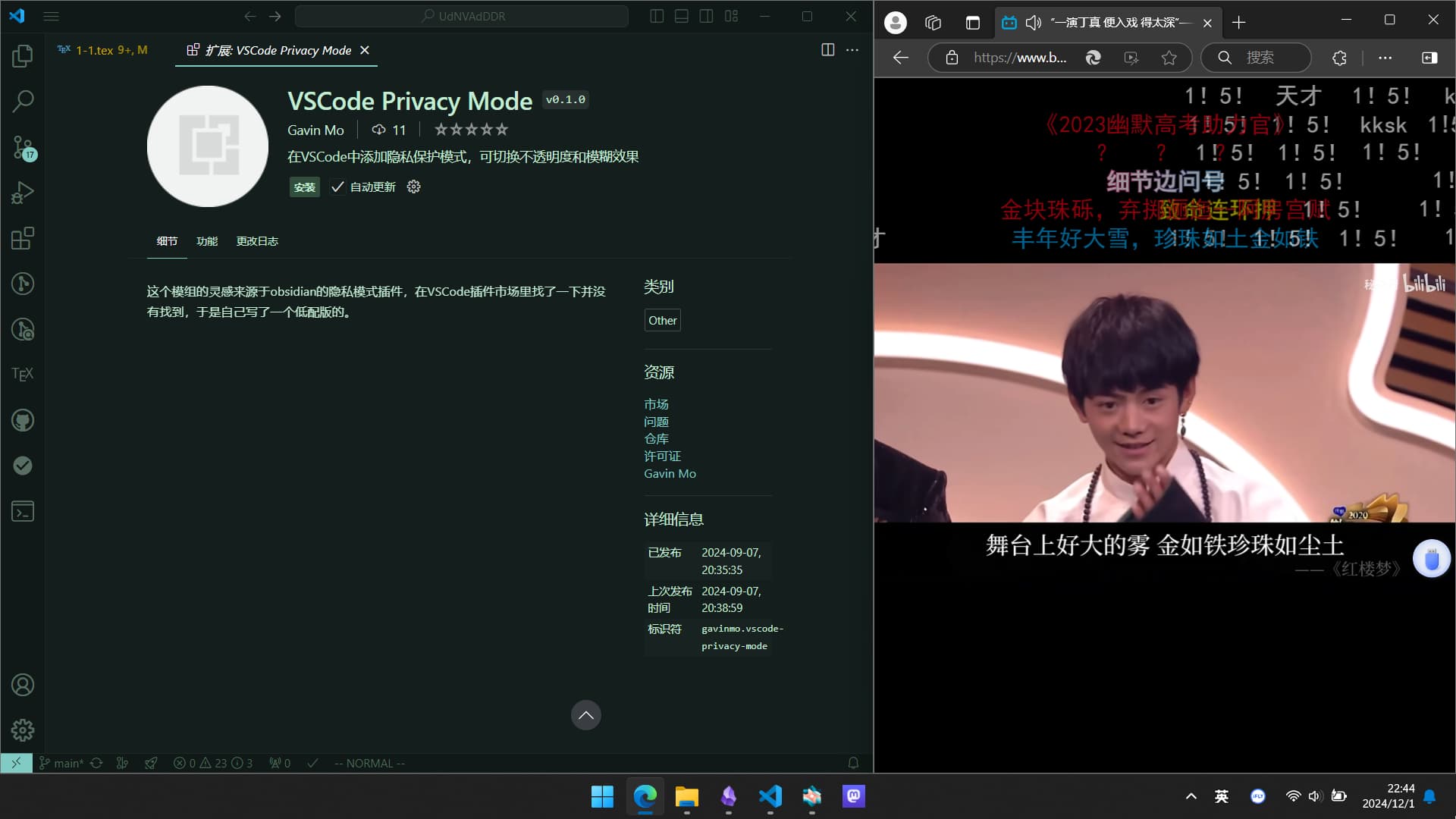The image size is (1456, 819).
Task: Show hidden tray icons chevron
Action: pyautogui.click(x=1191, y=796)
